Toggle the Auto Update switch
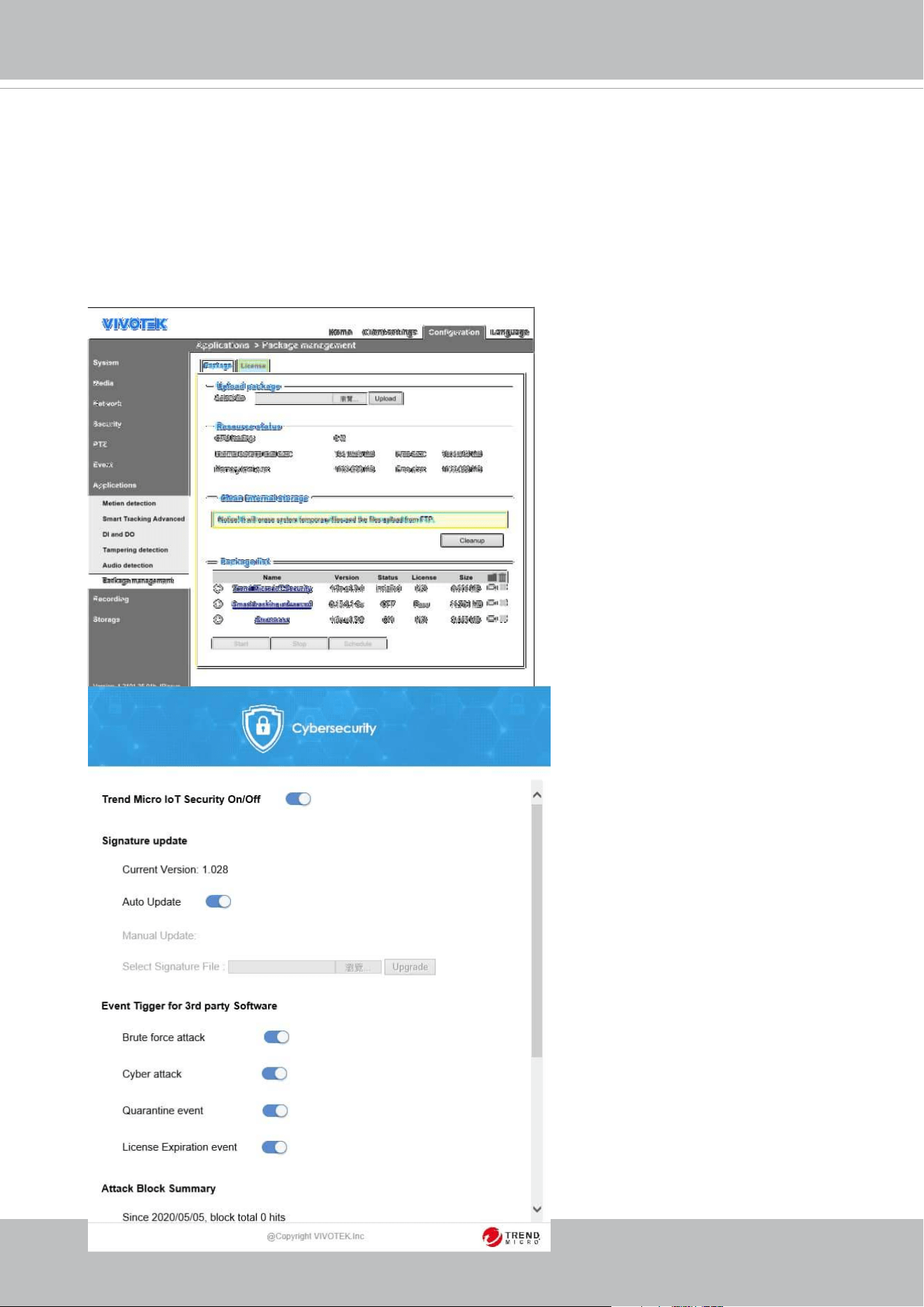This screenshot has height=1307, width=924. tap(218, 901)
